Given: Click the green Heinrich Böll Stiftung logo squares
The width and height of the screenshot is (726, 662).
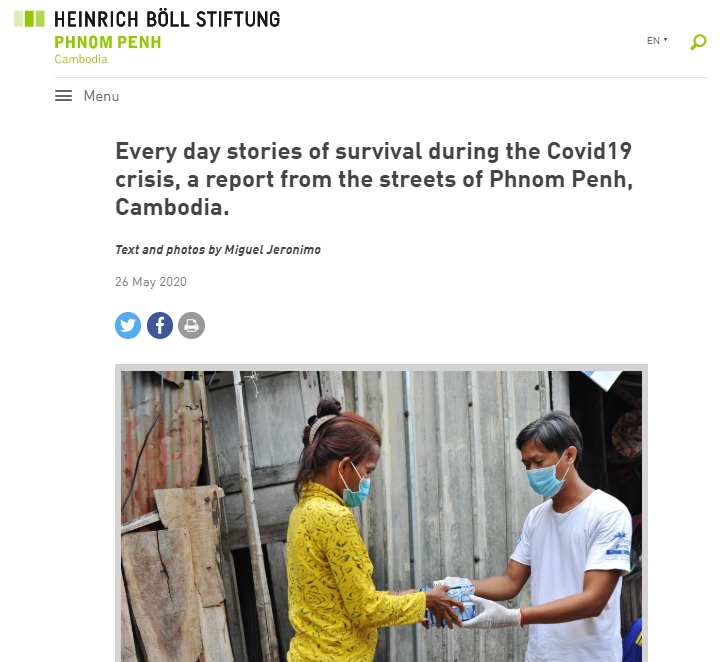Looking at the screenshot, I should [x=29, y=19].
